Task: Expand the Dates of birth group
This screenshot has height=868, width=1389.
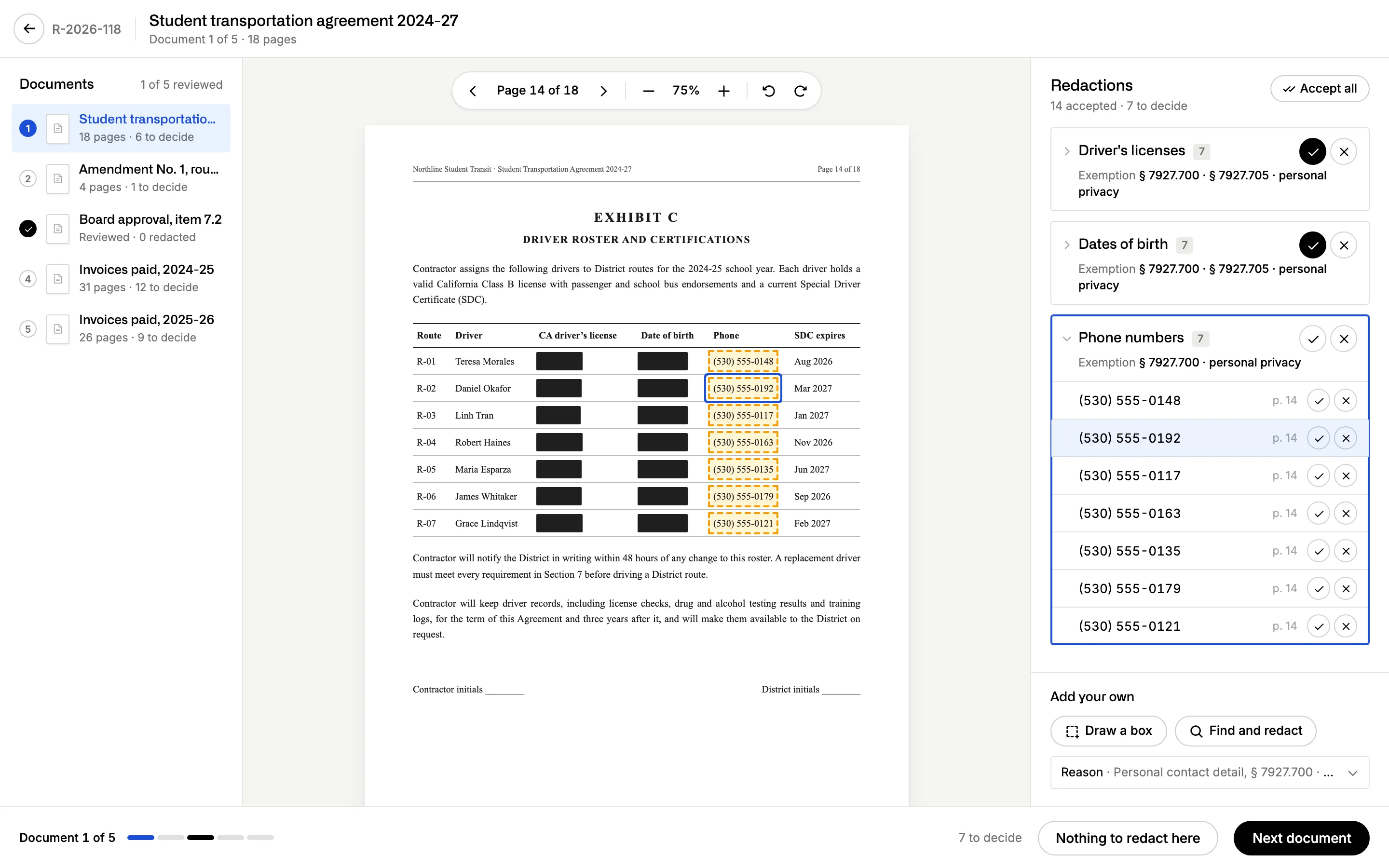Action: tap(1066, 245)
